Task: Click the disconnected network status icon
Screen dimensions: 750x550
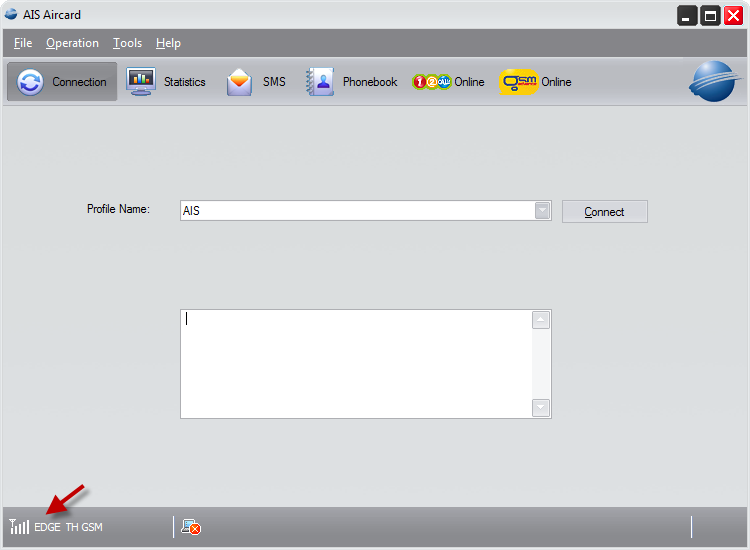Action: [x=191, y=527]
